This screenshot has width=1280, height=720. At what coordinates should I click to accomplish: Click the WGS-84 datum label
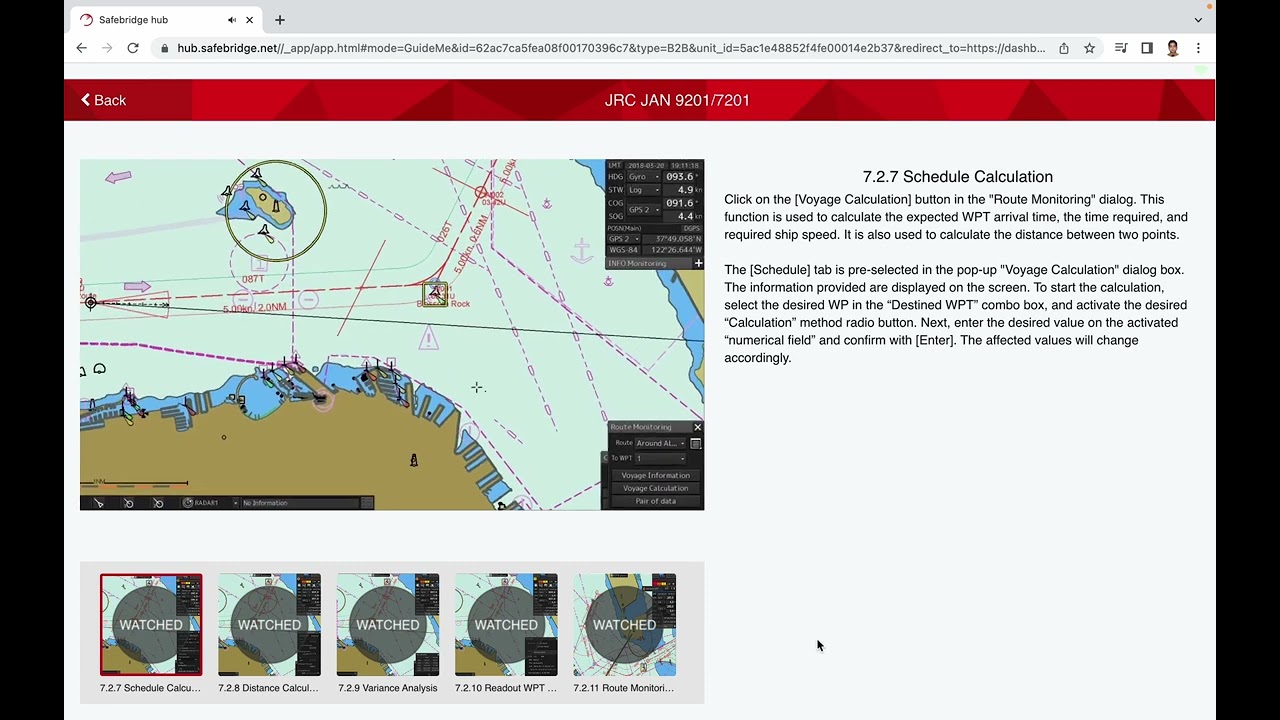pos(624,250)
